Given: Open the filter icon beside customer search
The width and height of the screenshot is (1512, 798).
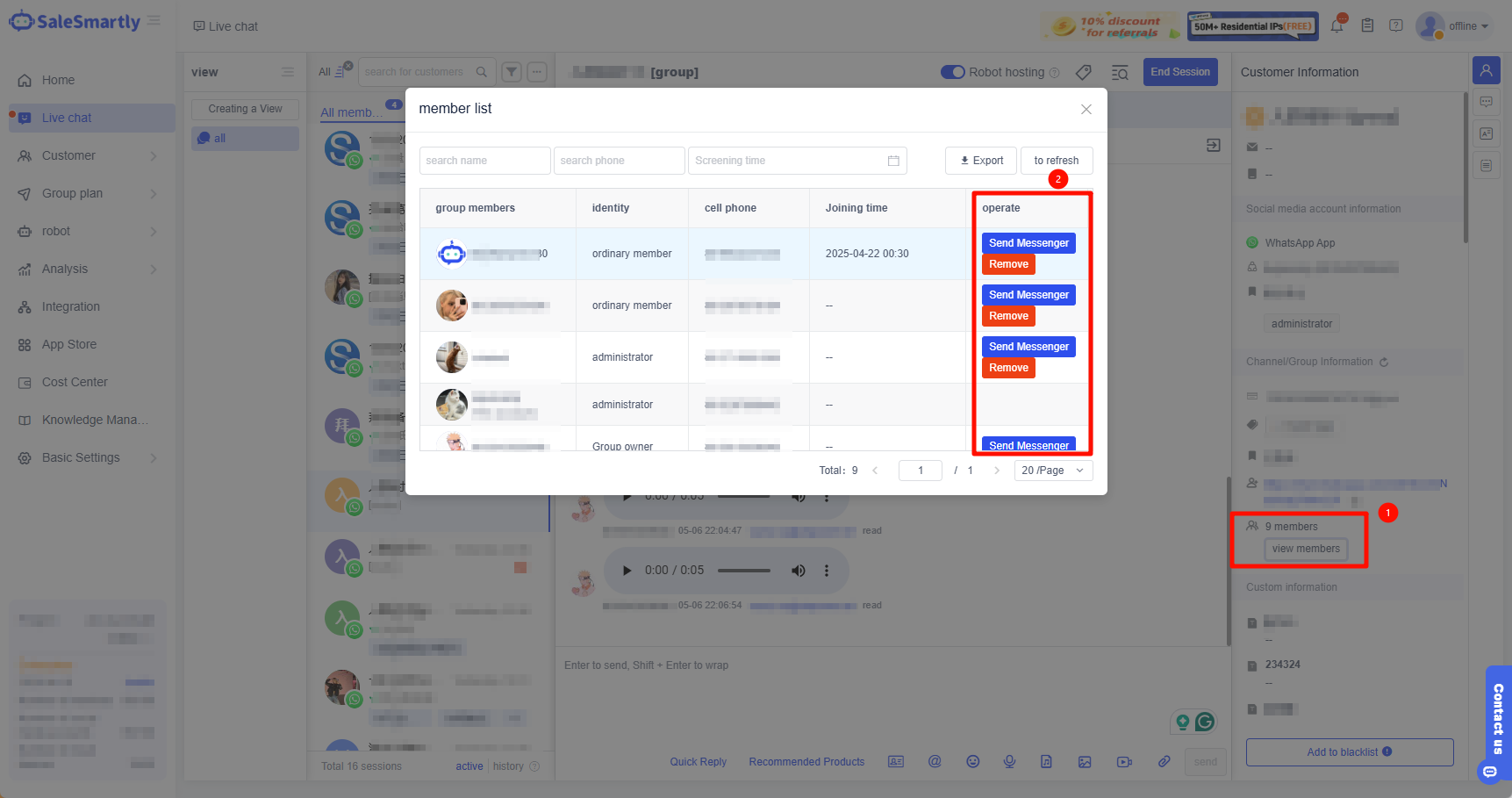Looking at the screenshot, I should point(512,72).
